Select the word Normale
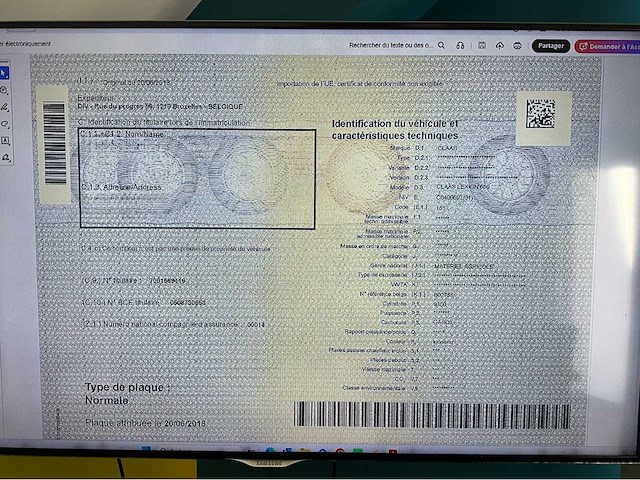 pos(107,400)
